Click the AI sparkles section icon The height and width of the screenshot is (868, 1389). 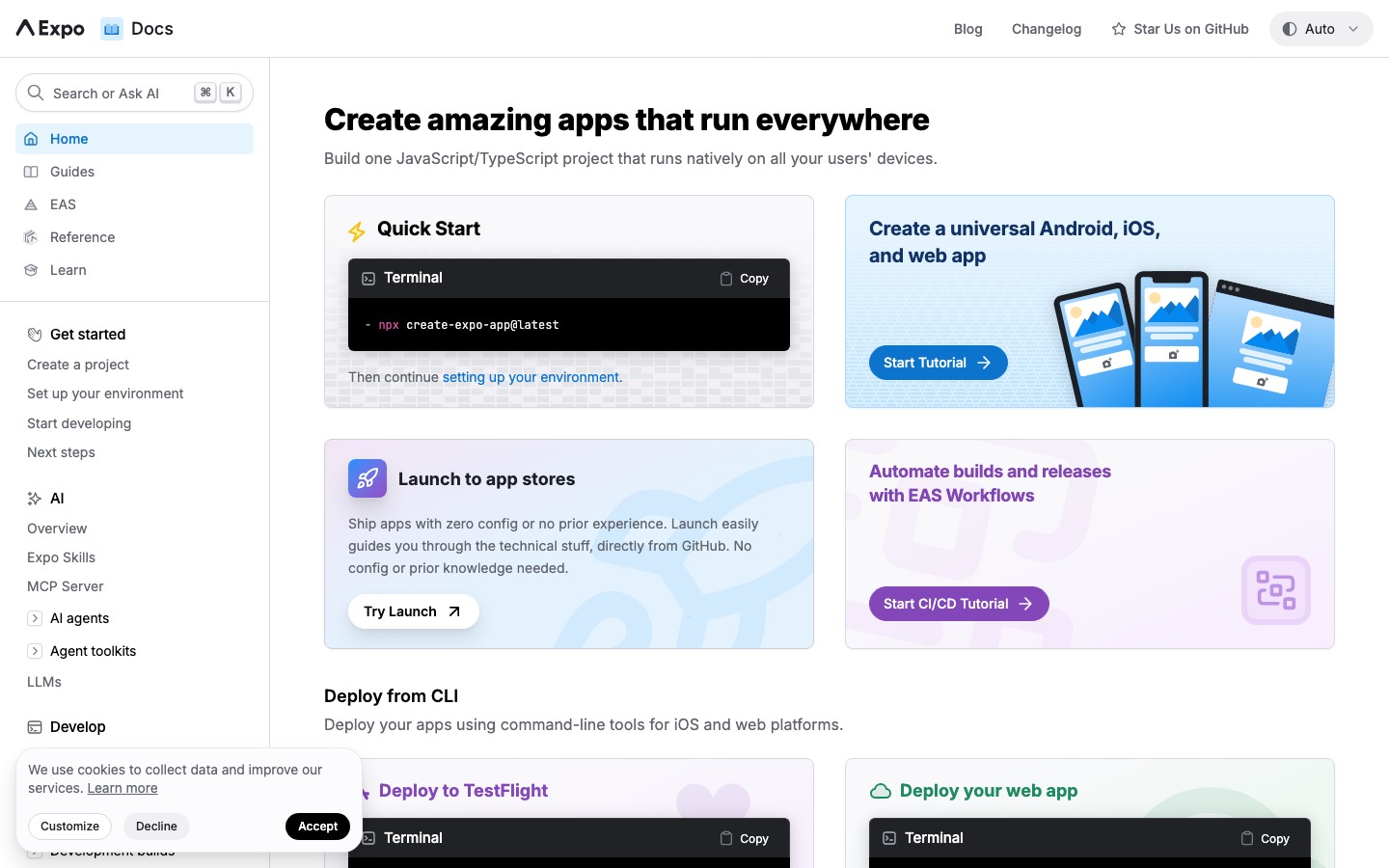[x=35, y=499]
